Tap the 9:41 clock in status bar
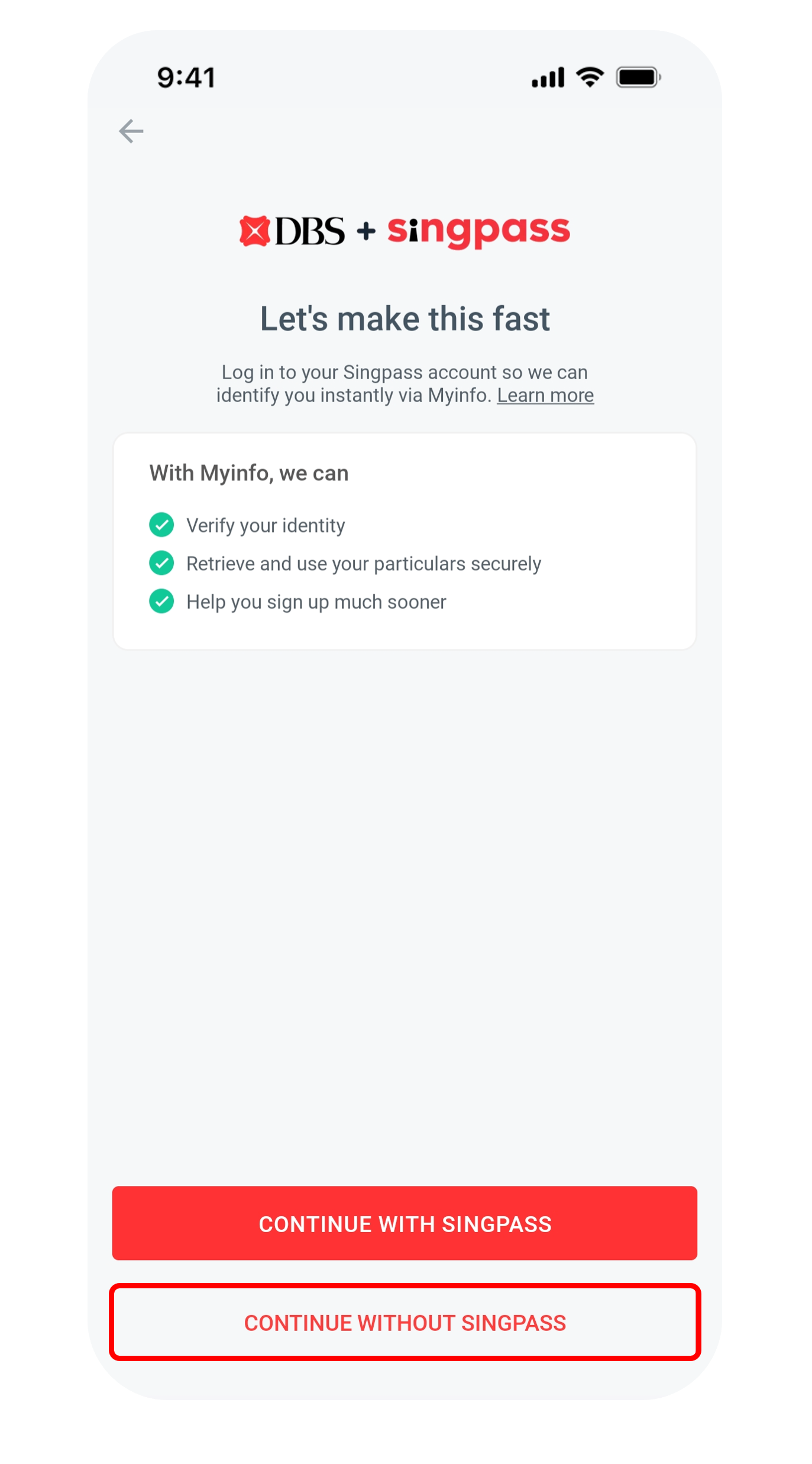This screenshot has height=1464, width=812. point(186,77)
